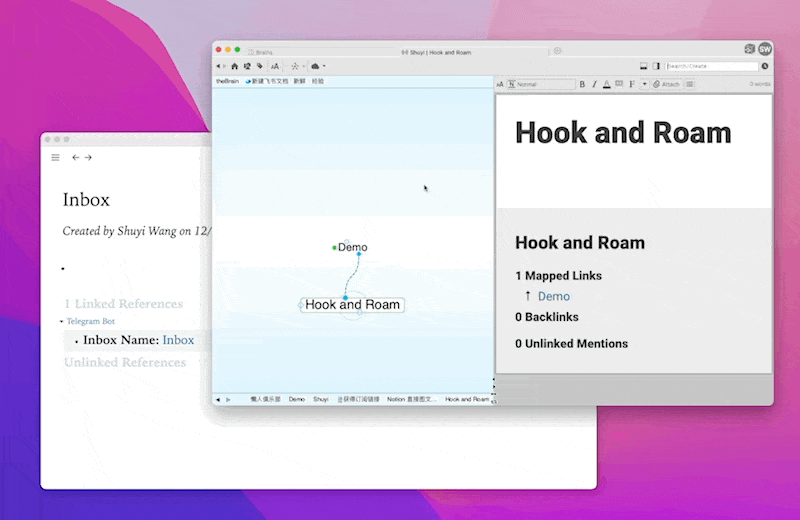
Task: Select the Hook and Roam thought node
Action: click(x=353, y=305)
